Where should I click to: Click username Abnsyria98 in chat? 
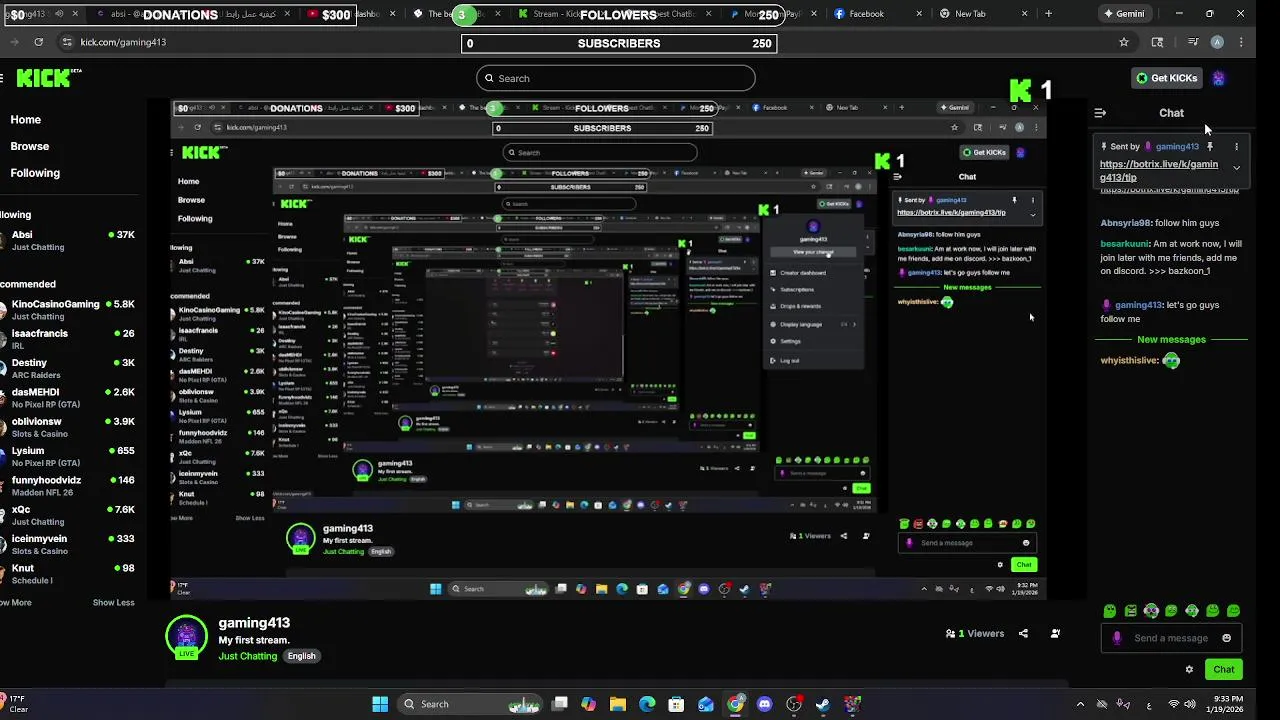[1126, 223]
